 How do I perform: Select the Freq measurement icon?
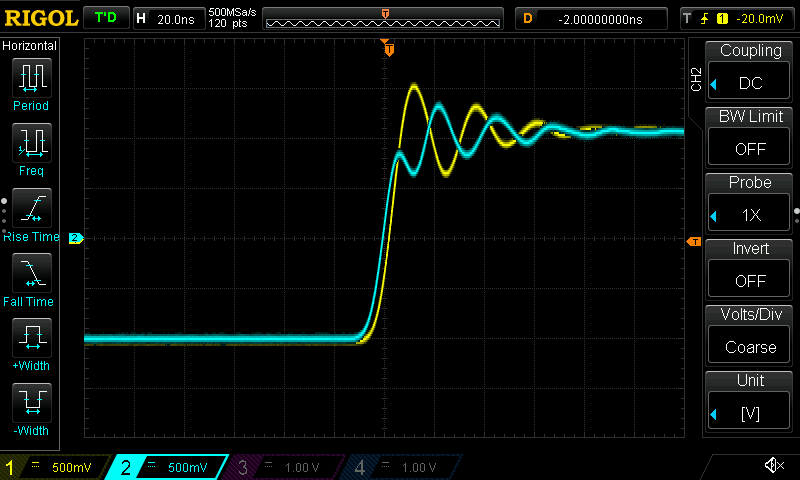pos(32,143)
